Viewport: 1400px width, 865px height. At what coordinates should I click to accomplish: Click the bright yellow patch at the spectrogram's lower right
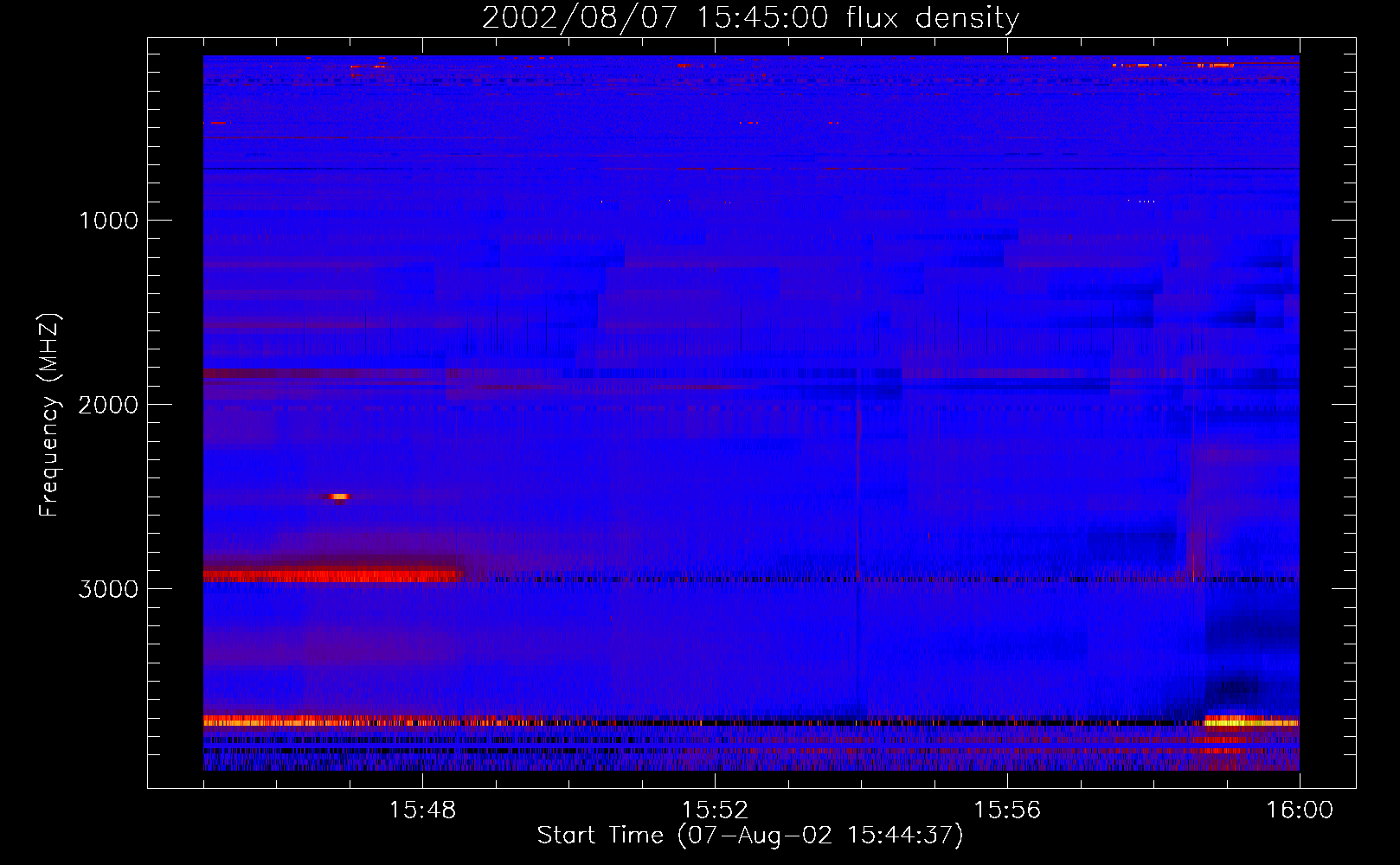tap(1251, 721)
